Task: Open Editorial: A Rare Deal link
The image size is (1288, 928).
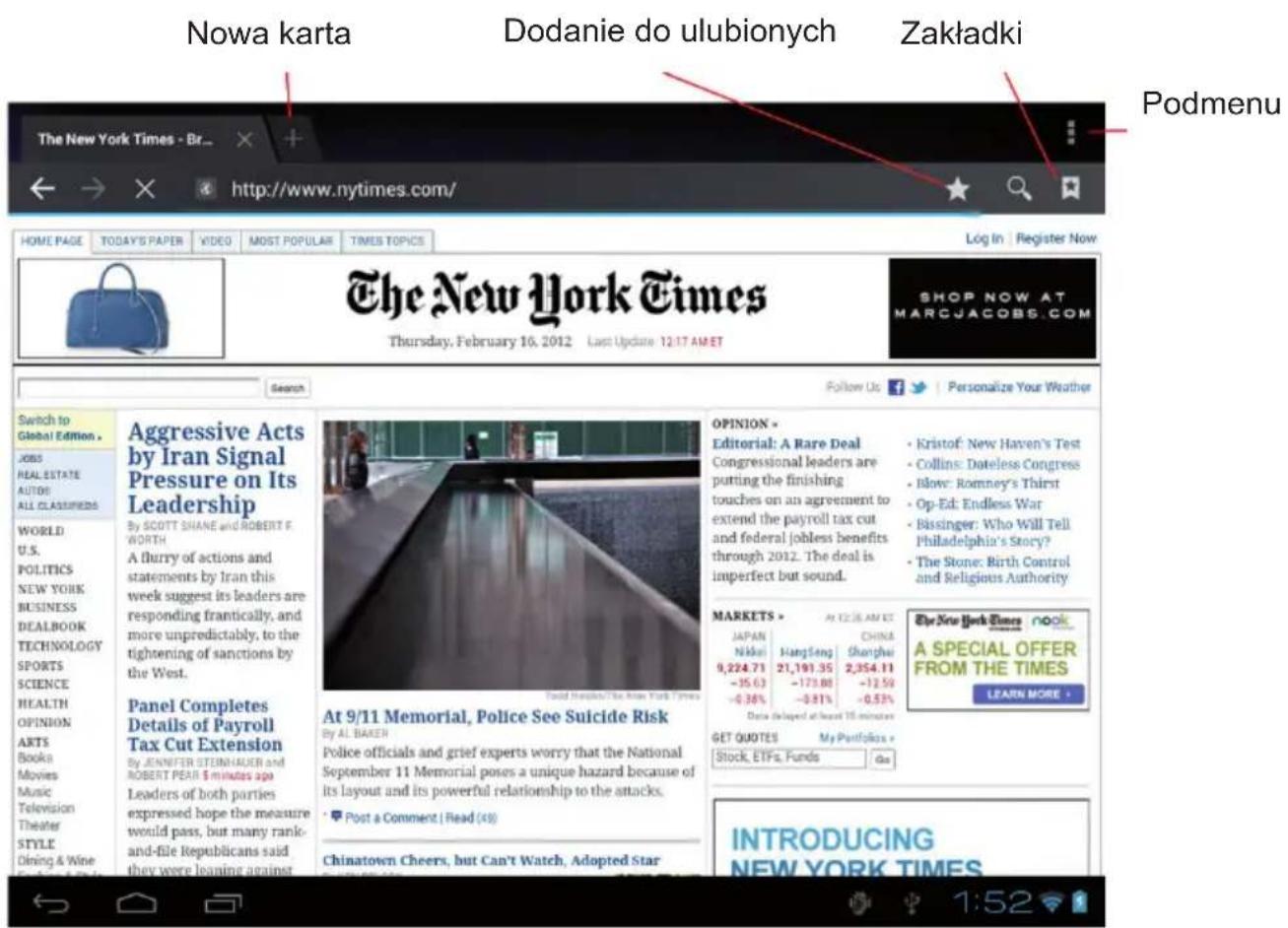Action: pyautogui.click(x=785, y=443)
